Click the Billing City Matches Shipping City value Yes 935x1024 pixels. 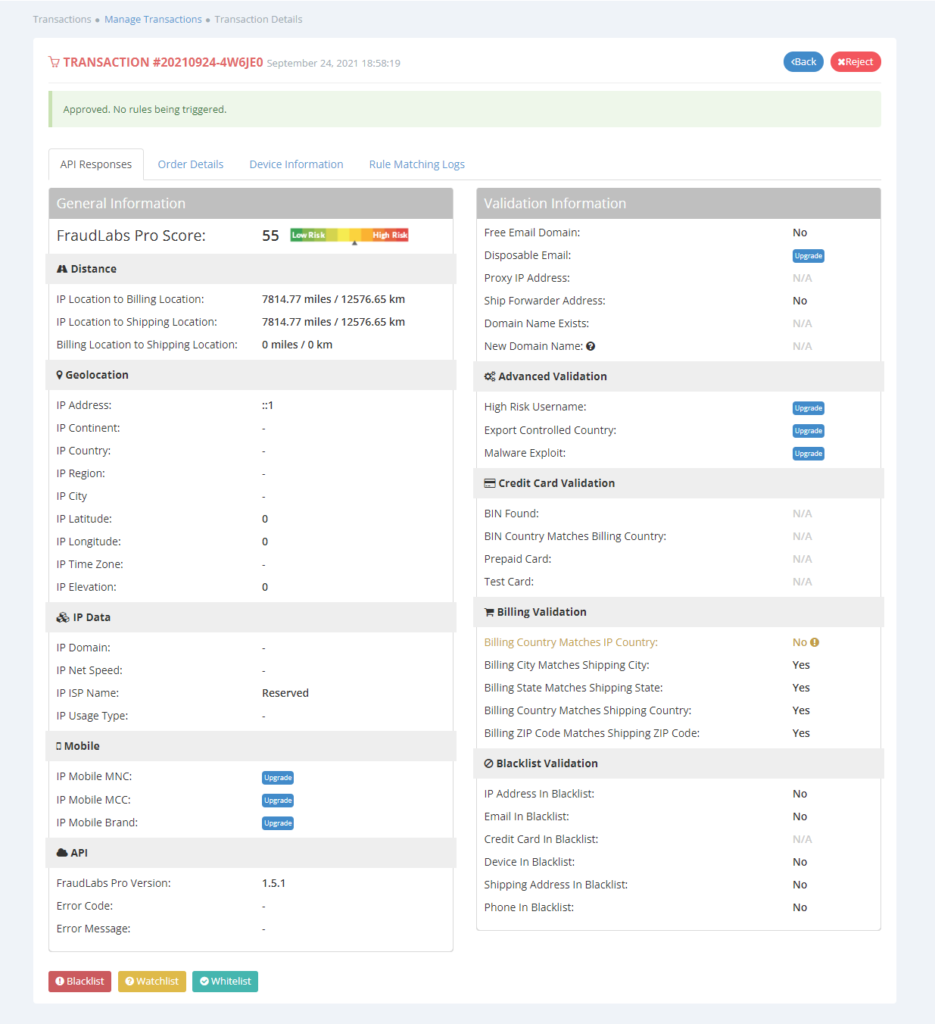801,665
